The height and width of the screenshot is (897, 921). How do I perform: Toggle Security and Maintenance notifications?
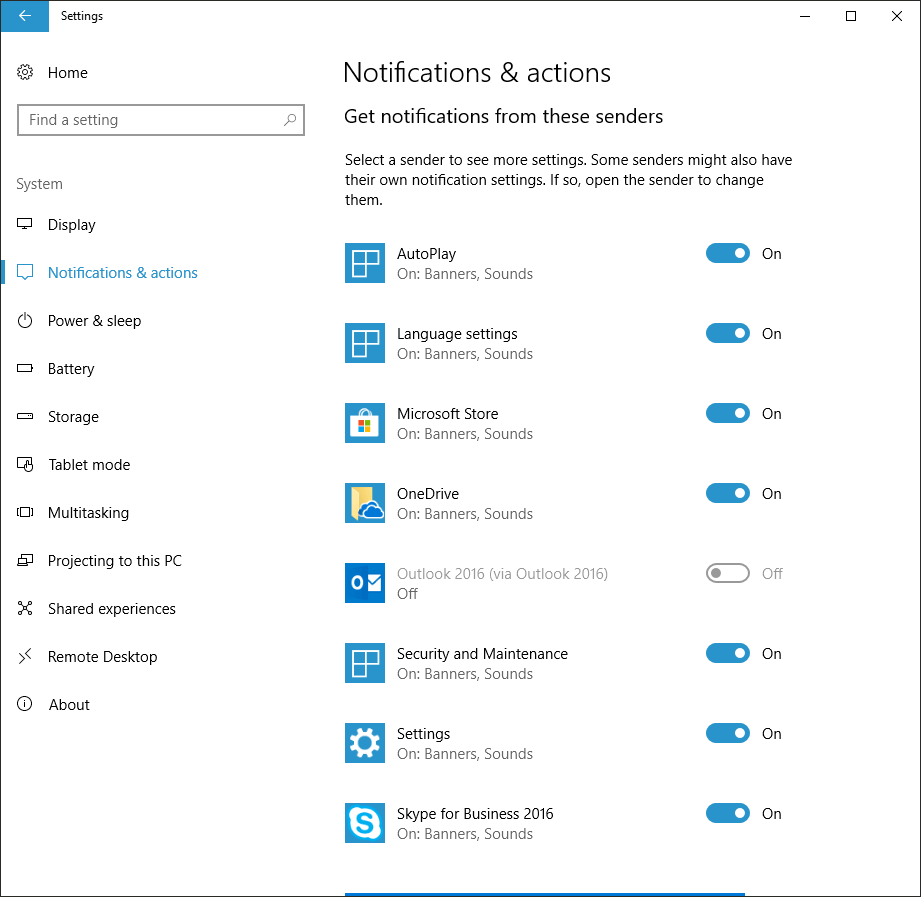[728, 653]
